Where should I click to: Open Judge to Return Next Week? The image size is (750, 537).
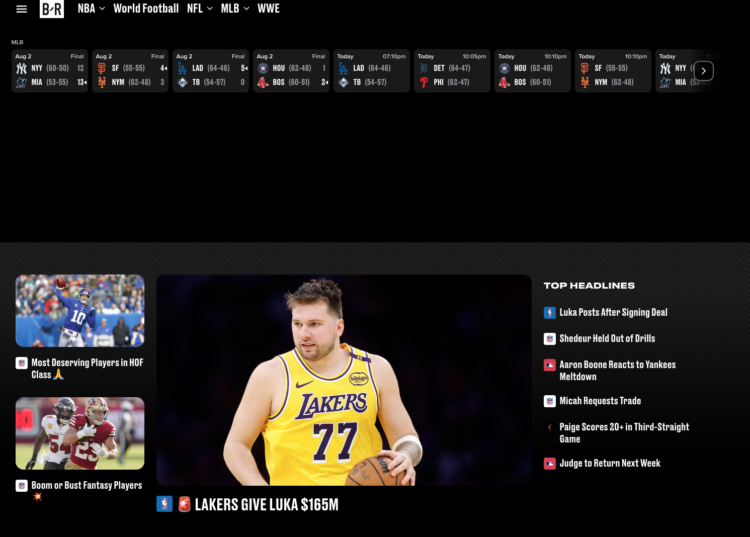(610, 463)
